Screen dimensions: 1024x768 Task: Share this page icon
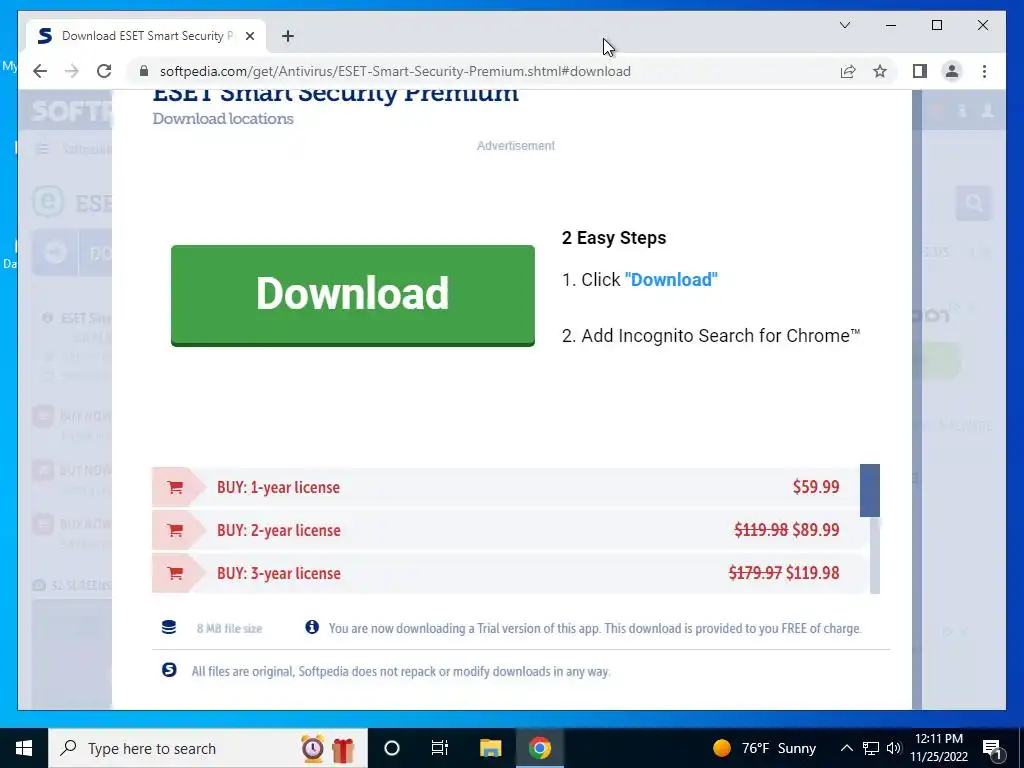[848, 71]
